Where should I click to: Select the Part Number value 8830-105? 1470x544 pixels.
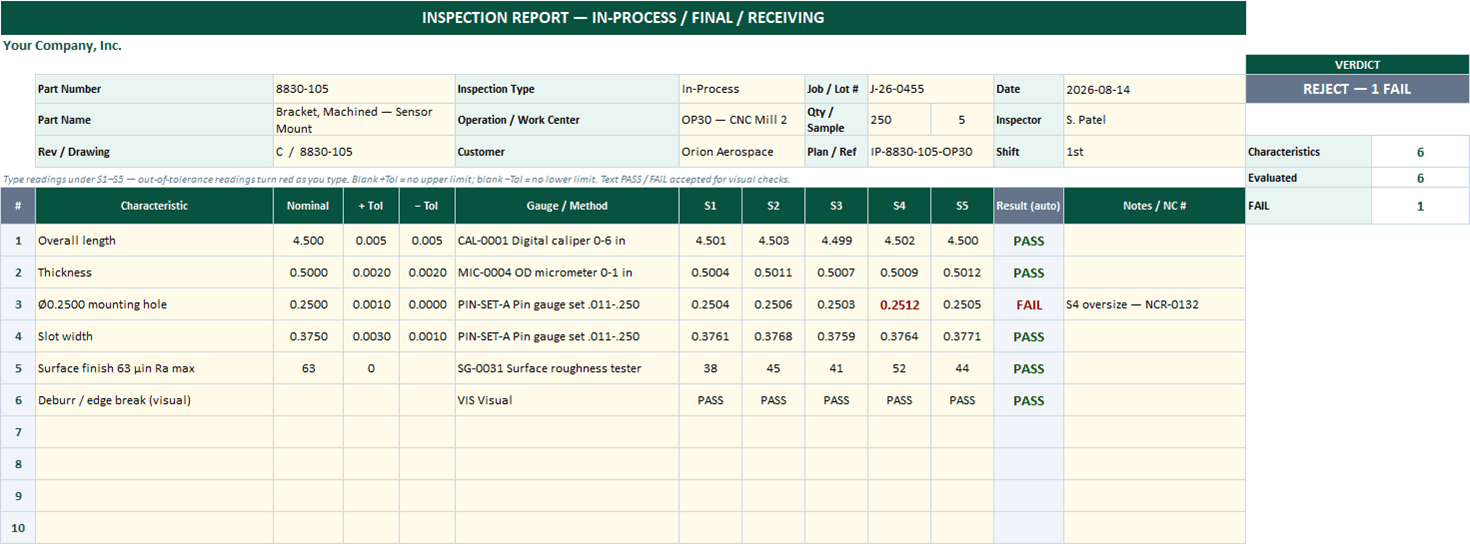pyautogui.click(x=364, y=89)
